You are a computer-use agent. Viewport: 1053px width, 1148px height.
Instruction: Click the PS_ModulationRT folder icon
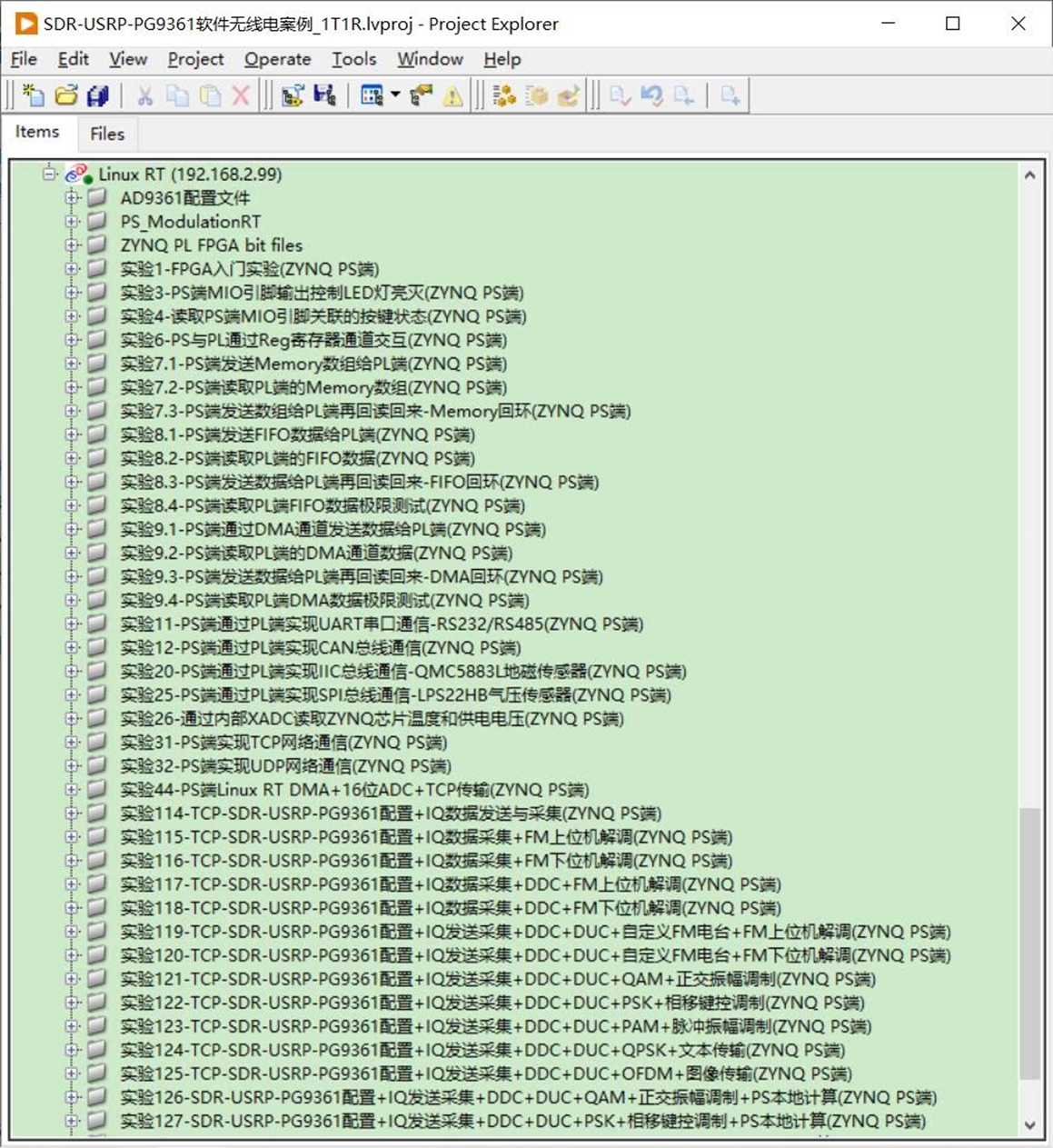point(97,221)
